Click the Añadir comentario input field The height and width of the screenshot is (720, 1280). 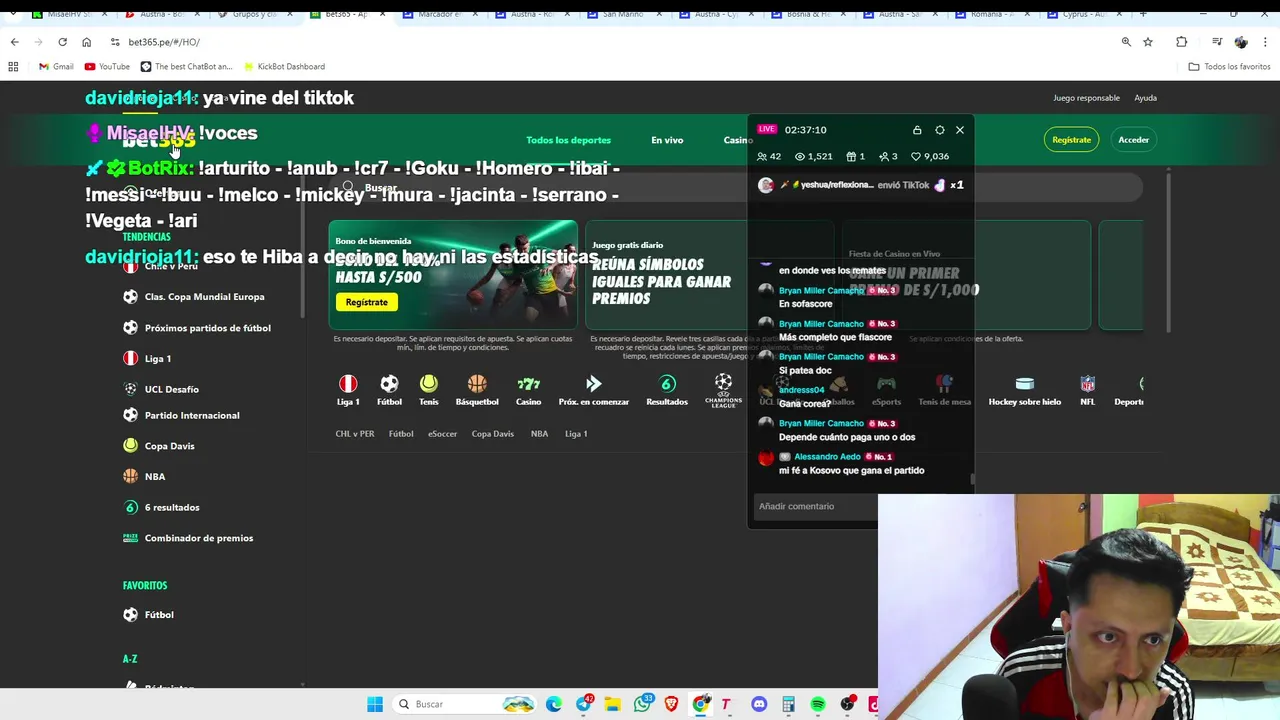point(813,506)
